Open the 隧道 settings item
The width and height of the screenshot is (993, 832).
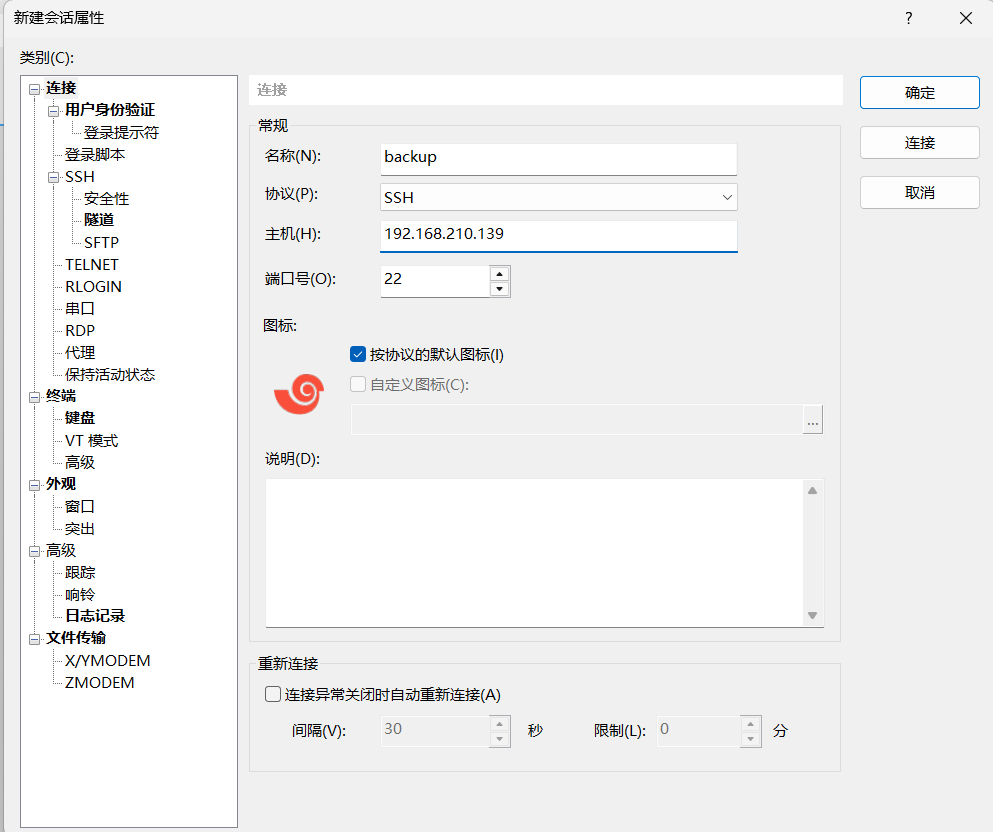(x=99, y=220)
